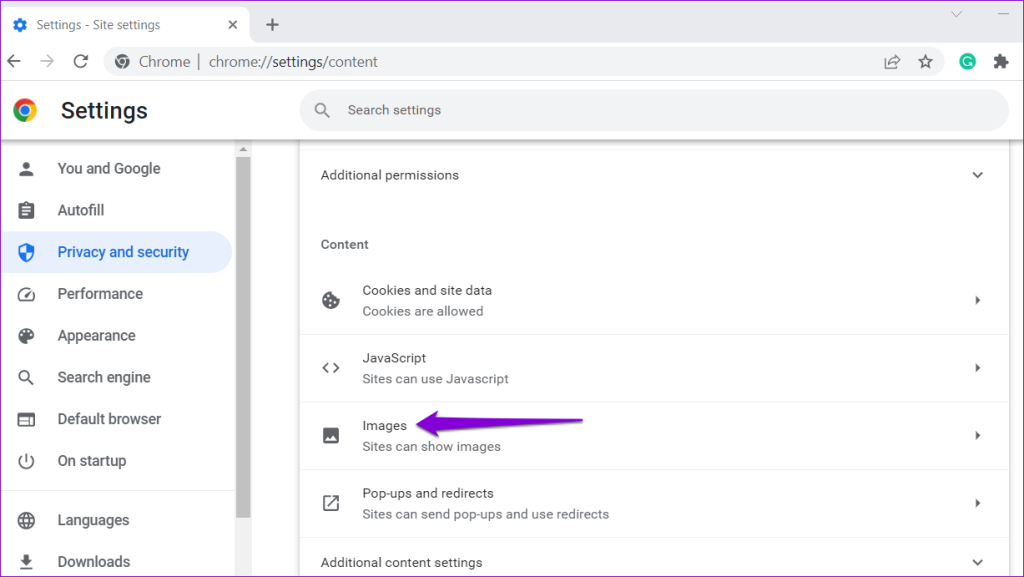Close the Settings - Site settings tab
The height and width of the screenshot is (577, 1024).
(x=232, y=25)
